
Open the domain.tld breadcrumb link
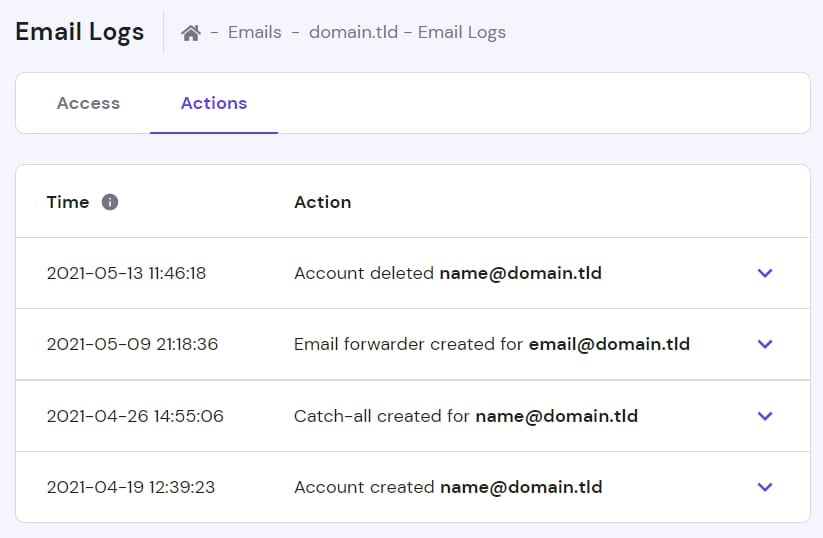(x=353, y=33)
